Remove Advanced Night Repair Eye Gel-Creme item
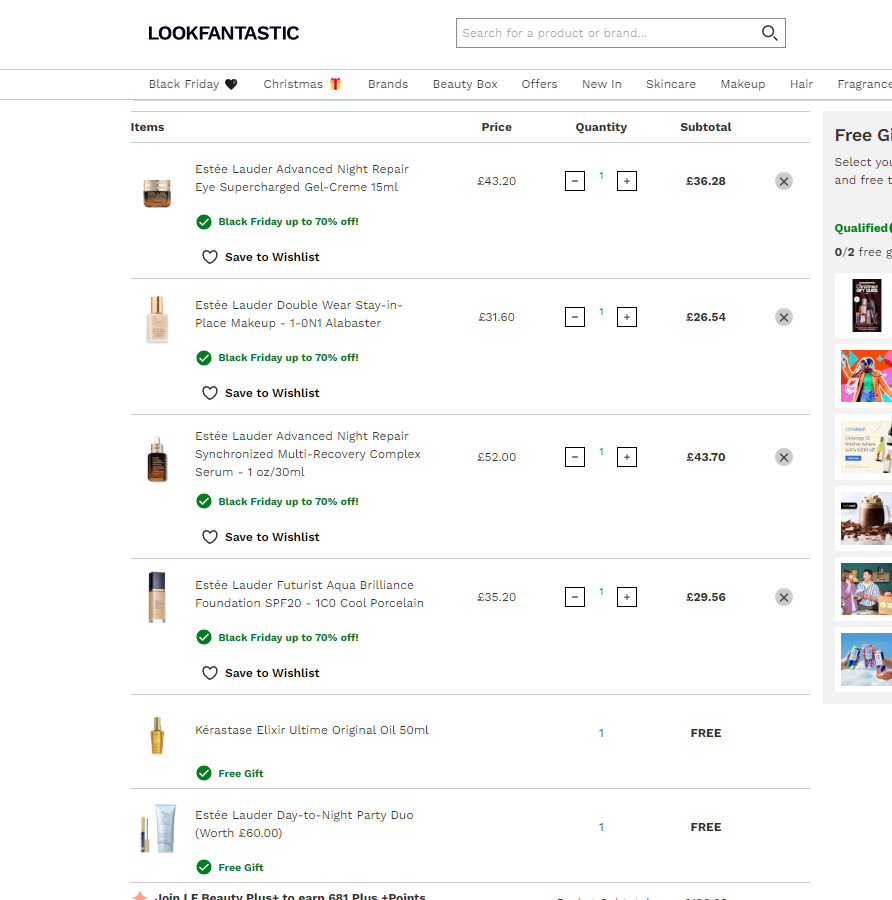Screen dimensions: 892x900 coord(784,181)
